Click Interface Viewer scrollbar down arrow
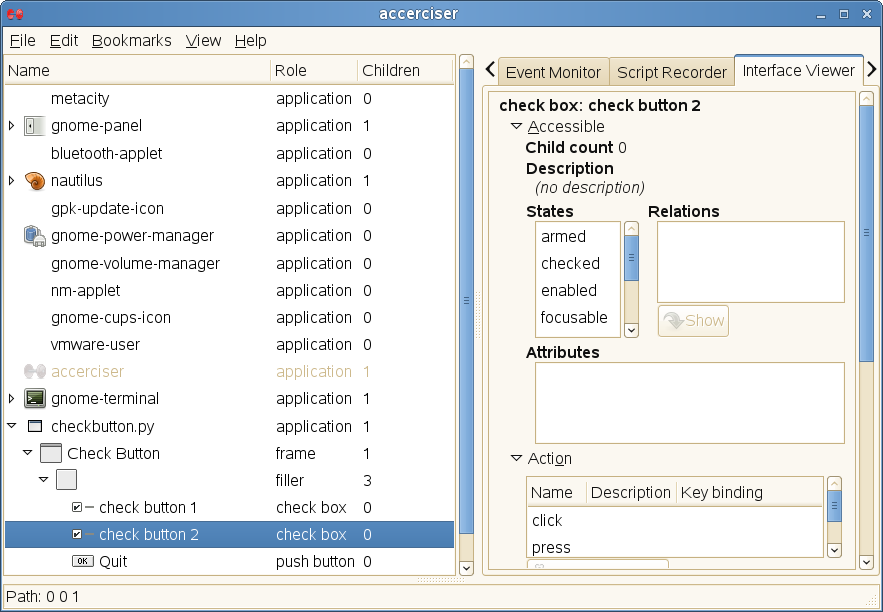The height and width of the screenshot is (612, 883). 867,562
